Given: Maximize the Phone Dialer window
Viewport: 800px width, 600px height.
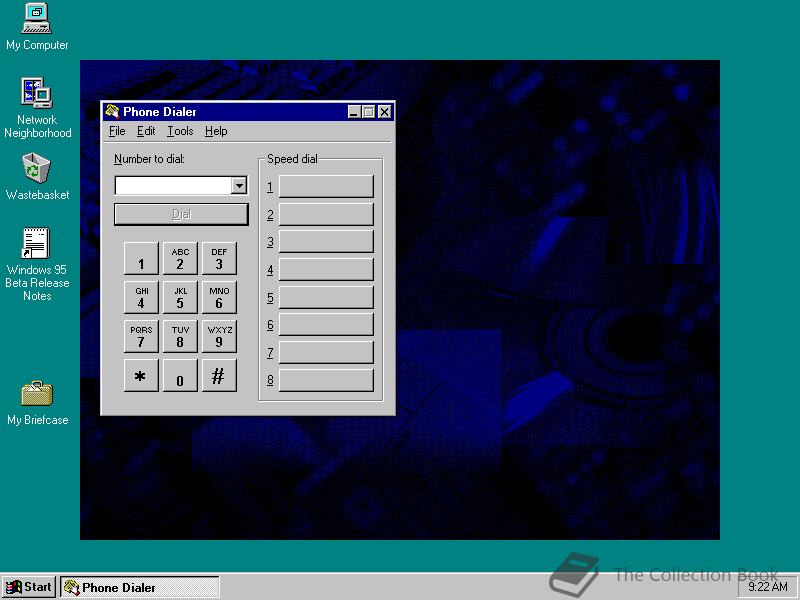Looking at the screenshot, I should point(368,111).
